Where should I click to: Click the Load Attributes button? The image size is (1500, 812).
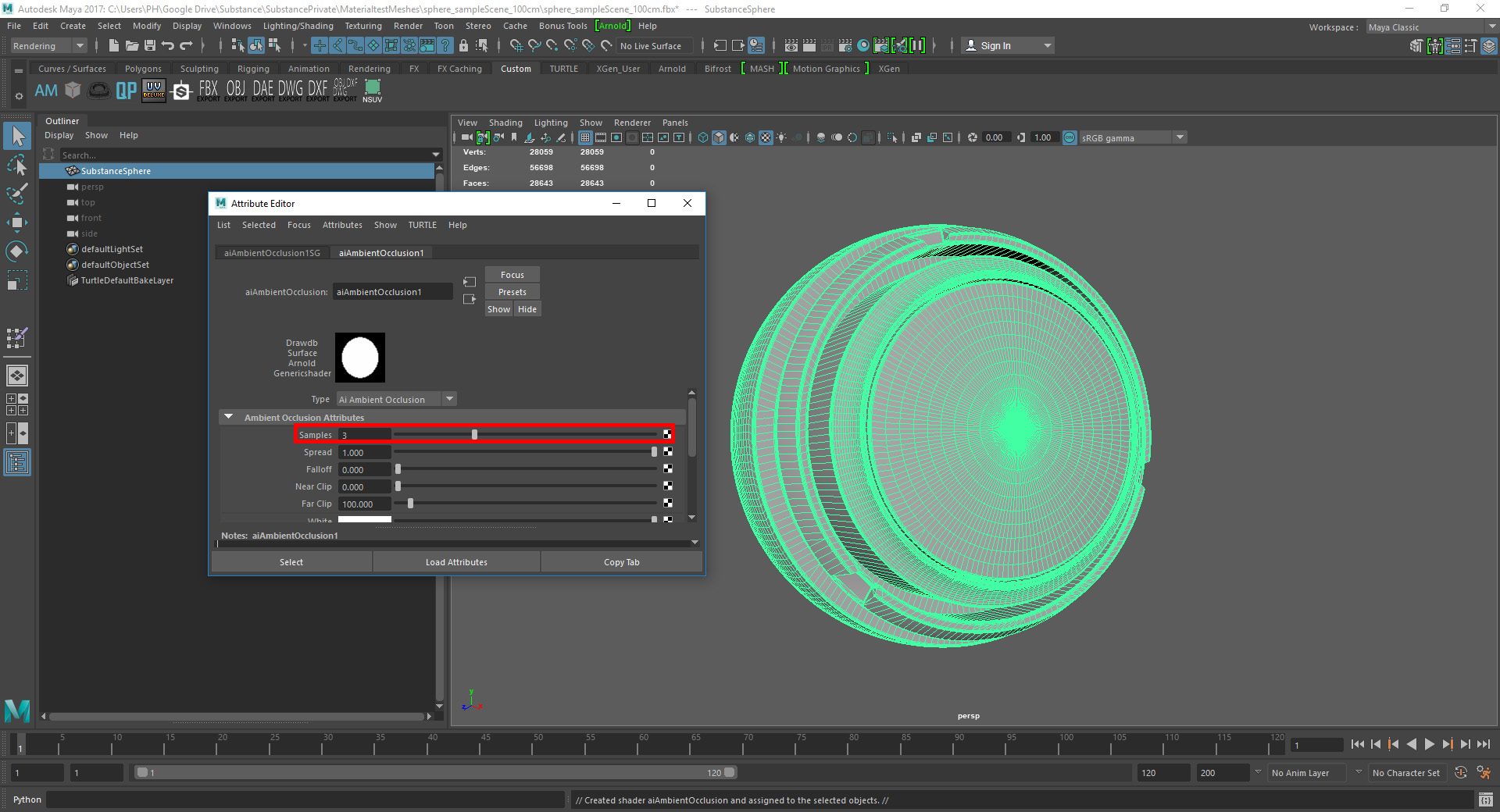(456, 562)
